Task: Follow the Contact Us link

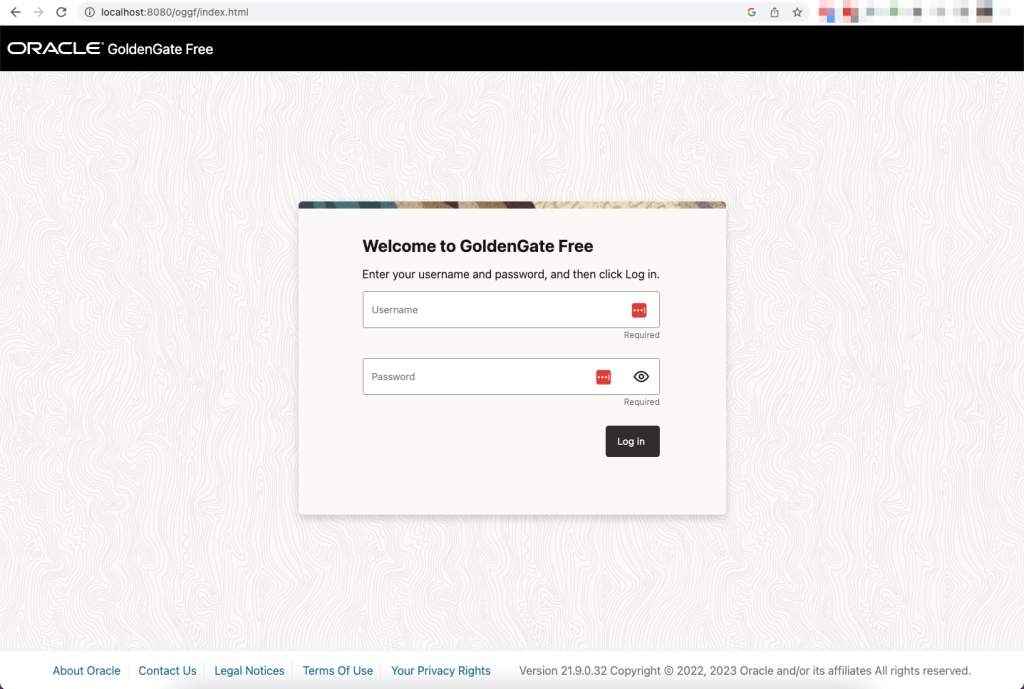Action: click(x=167, y=671)
